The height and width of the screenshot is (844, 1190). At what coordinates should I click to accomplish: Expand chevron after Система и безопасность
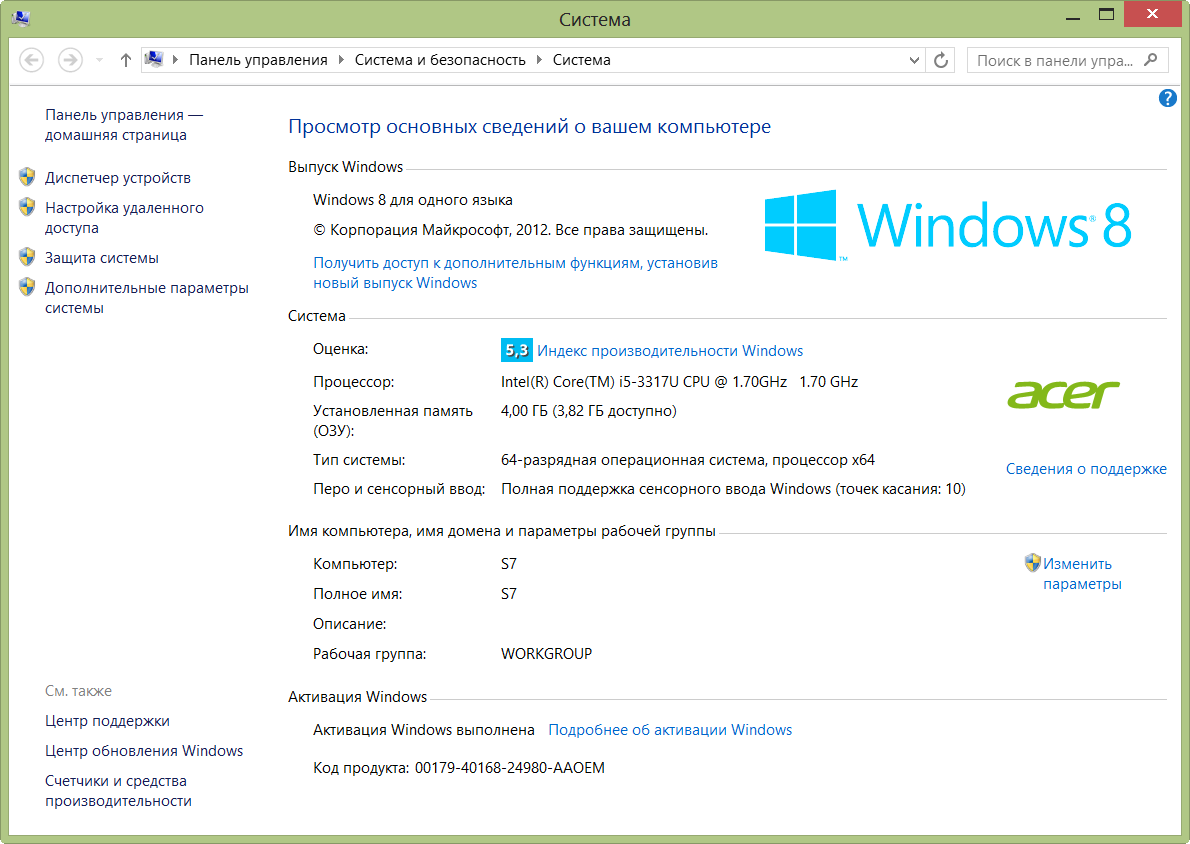pyautogui.click(x=539, y=59)
